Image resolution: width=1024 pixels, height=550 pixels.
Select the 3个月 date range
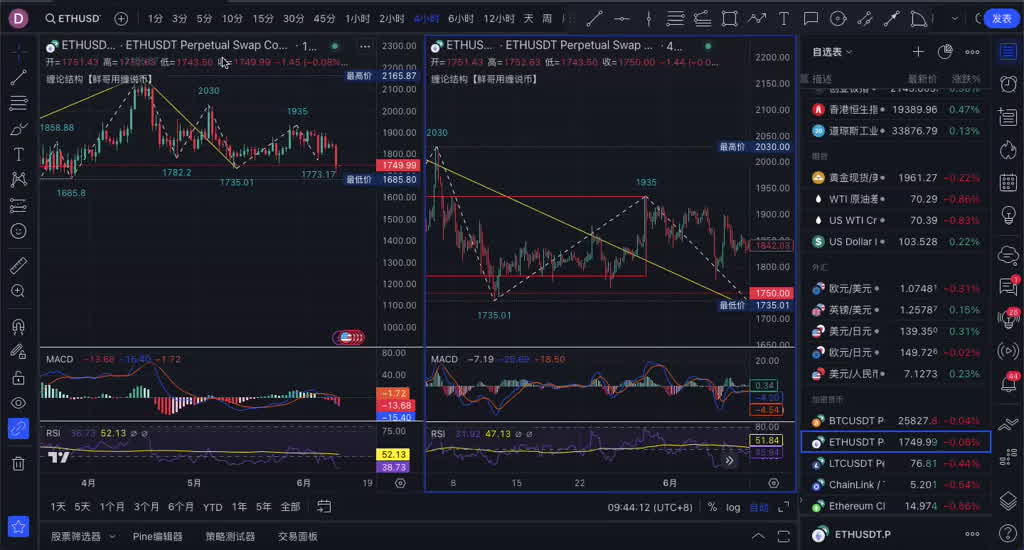coord(147,507)
